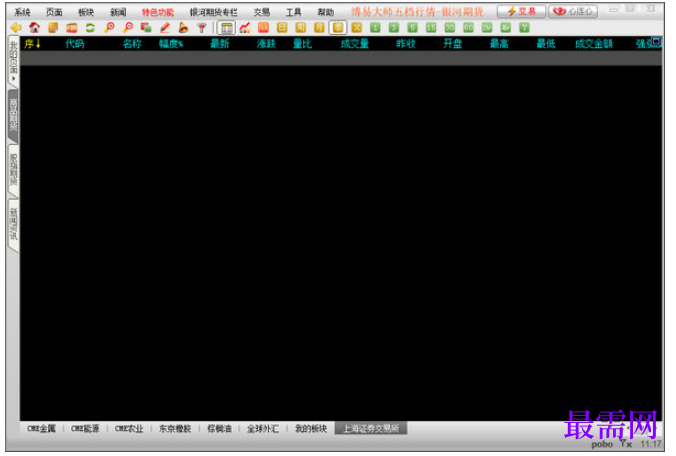Click the orange X period icon
Image resolution: width=676 pixels, height=456 pixels.
coord(357,28)
